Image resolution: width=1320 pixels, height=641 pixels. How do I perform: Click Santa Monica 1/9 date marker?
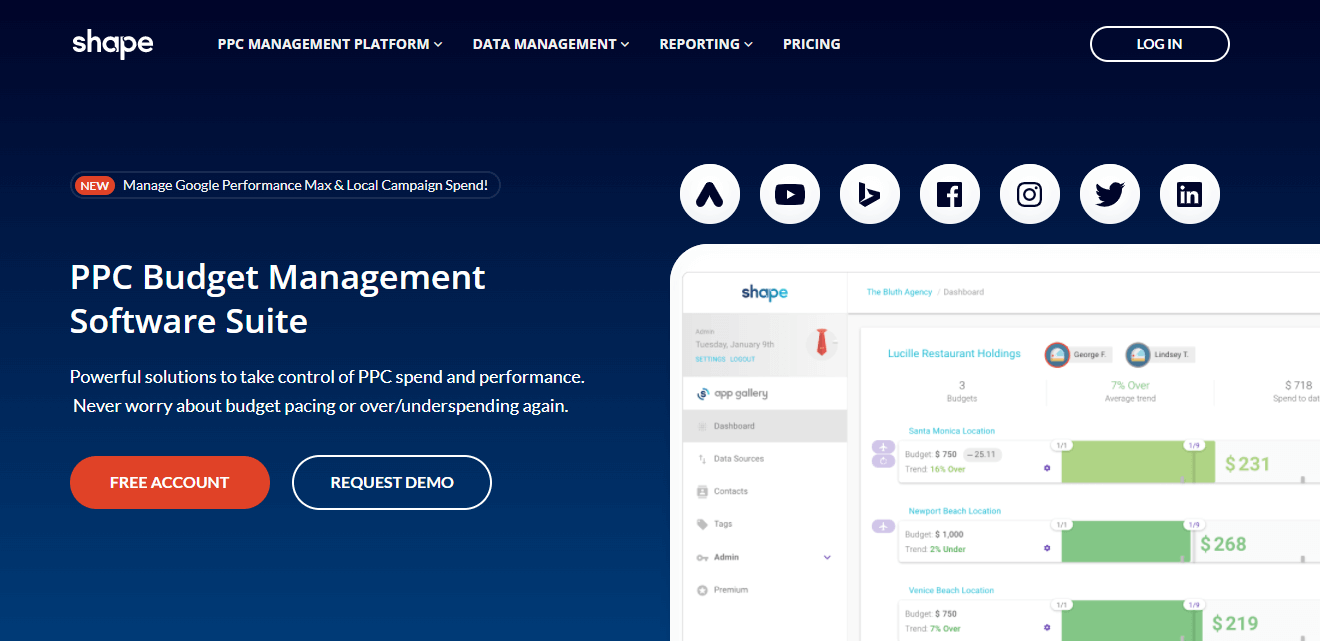[x=1193, y=444]
